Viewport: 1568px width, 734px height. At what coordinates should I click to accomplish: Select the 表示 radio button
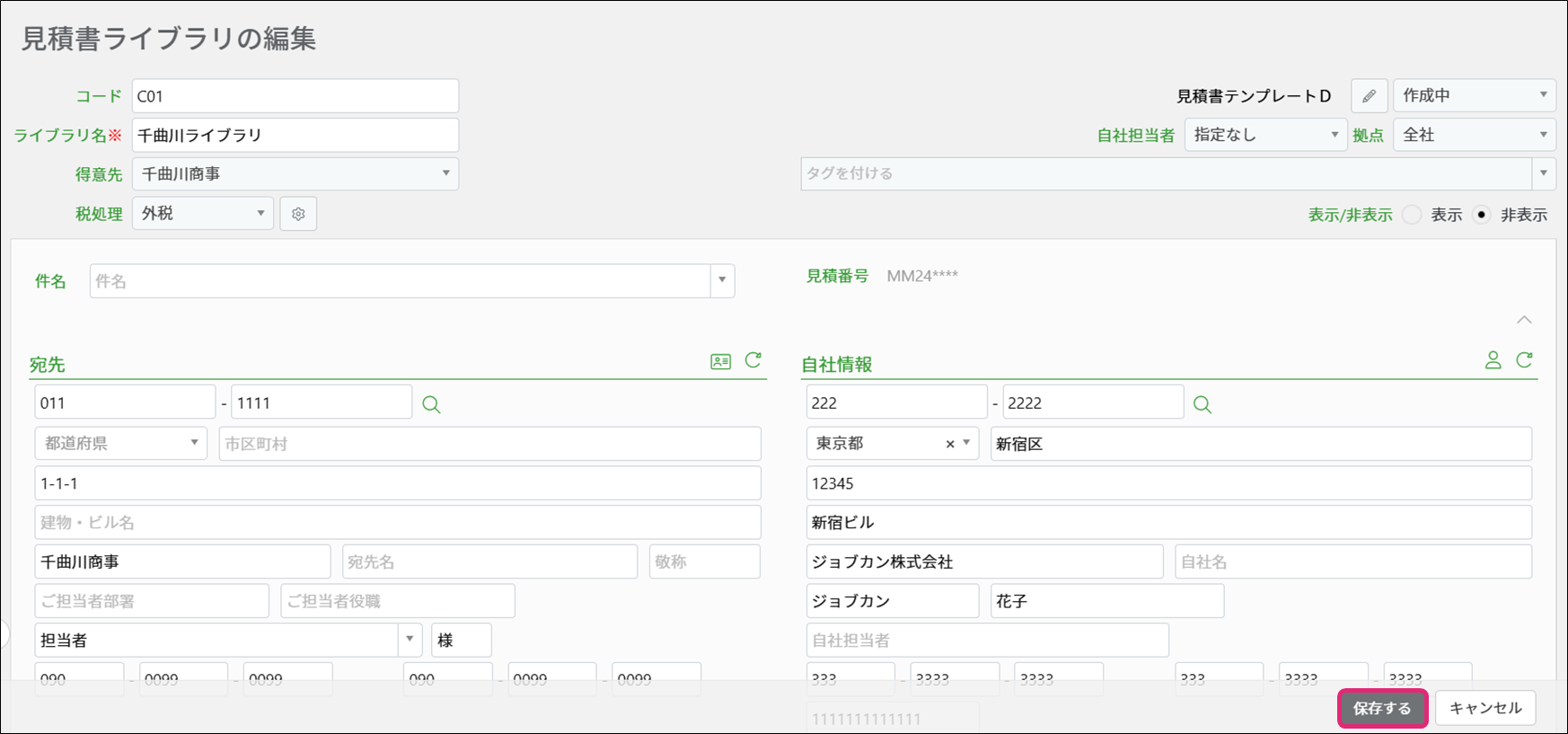tap(1412, 215)
